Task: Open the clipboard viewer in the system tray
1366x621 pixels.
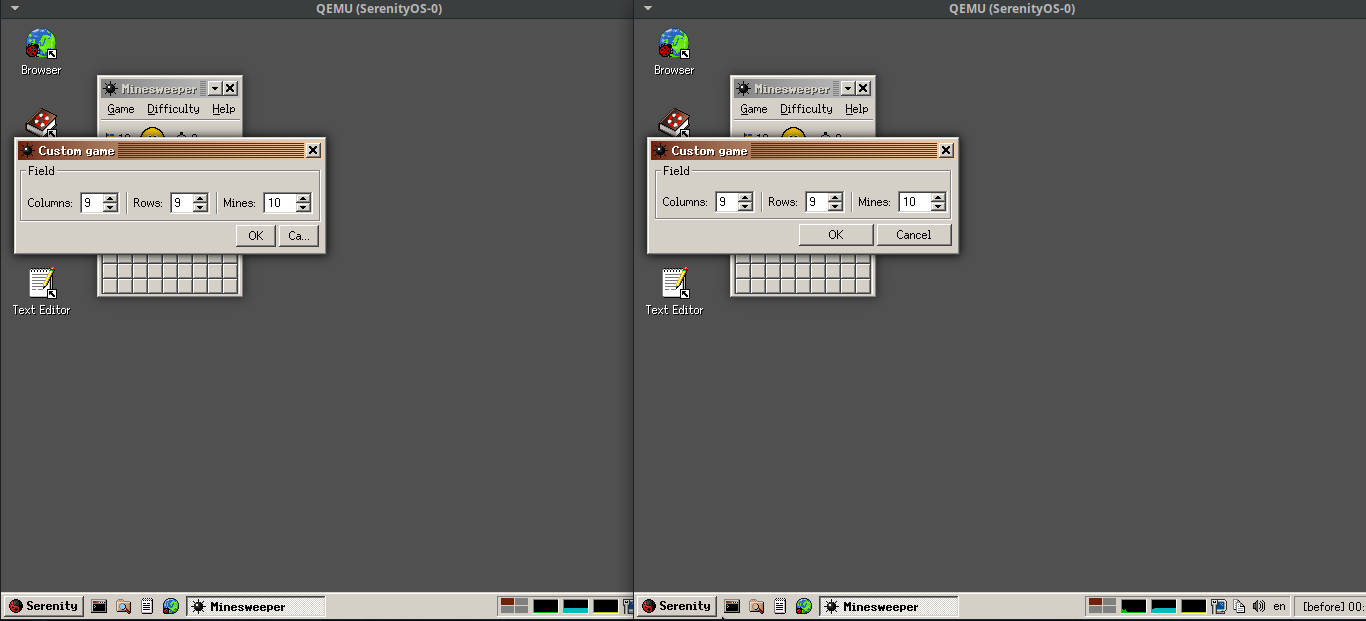Action: 1238,605
